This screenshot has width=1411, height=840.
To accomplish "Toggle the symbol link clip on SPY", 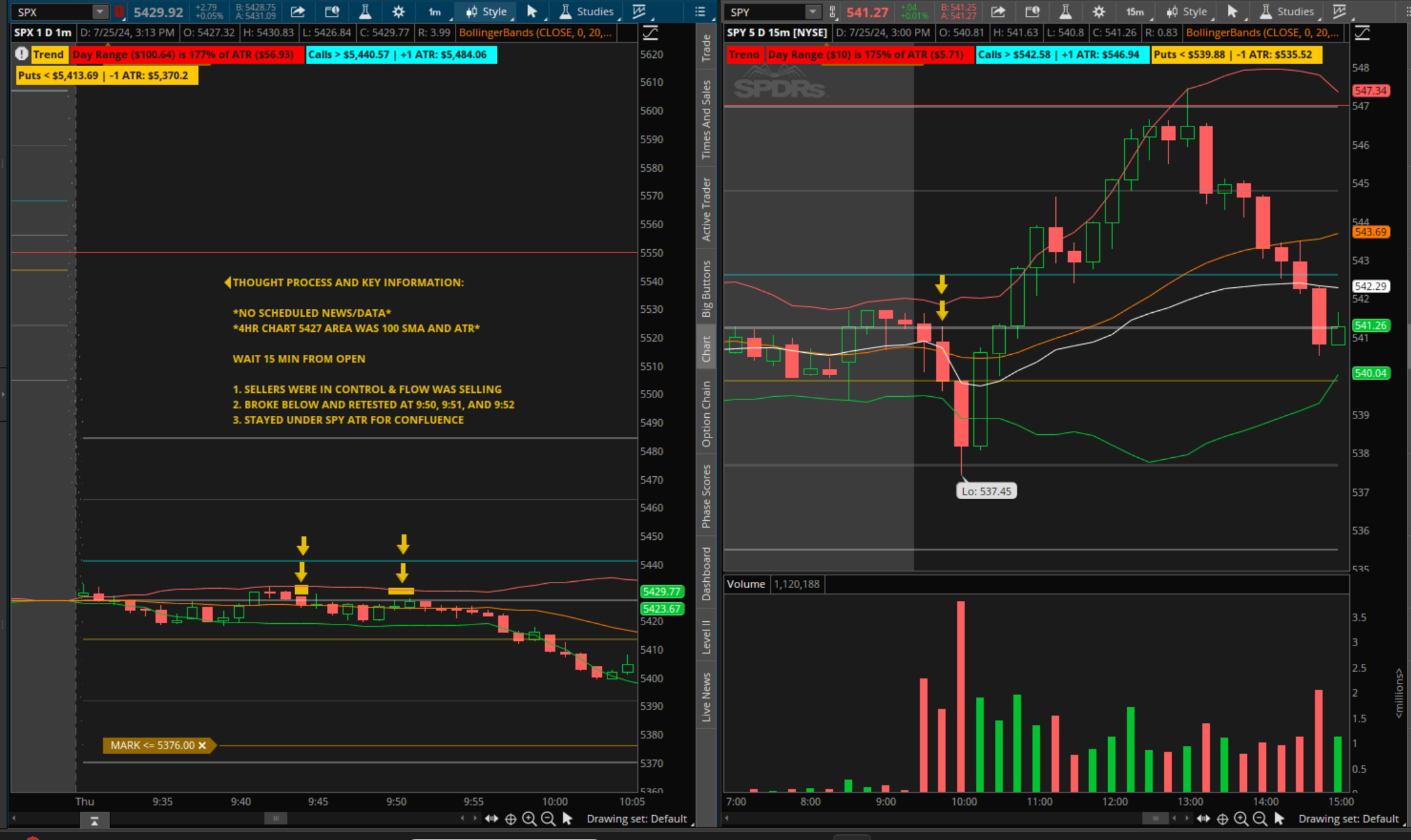I will click(832, 11).
